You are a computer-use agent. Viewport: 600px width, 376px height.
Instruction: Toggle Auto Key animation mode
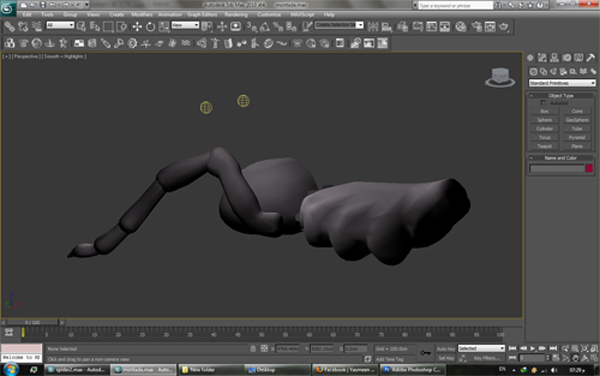pos(446,349)
